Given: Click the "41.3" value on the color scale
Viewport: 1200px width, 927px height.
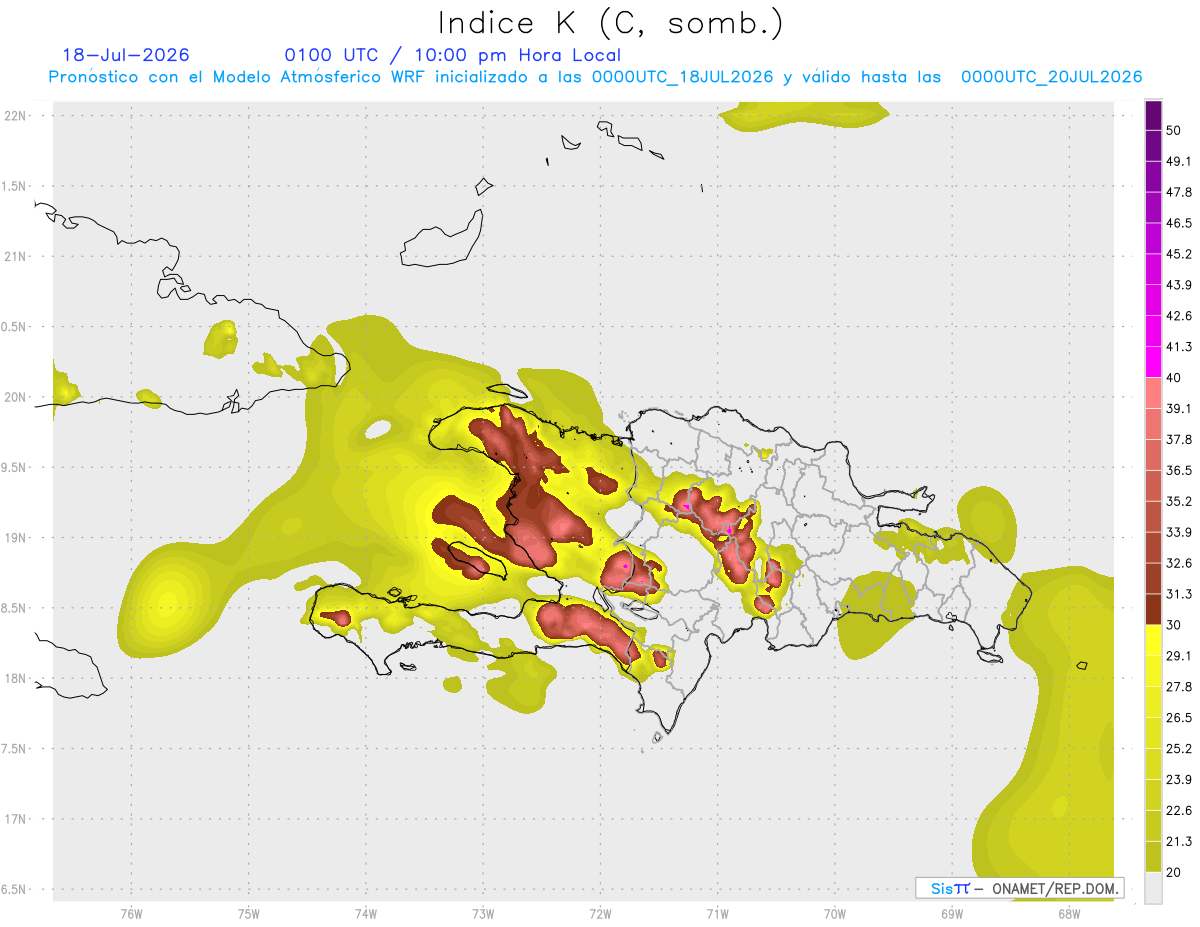Looking at the screenshot, I should pyautogui.click(x=1179, y=348).
